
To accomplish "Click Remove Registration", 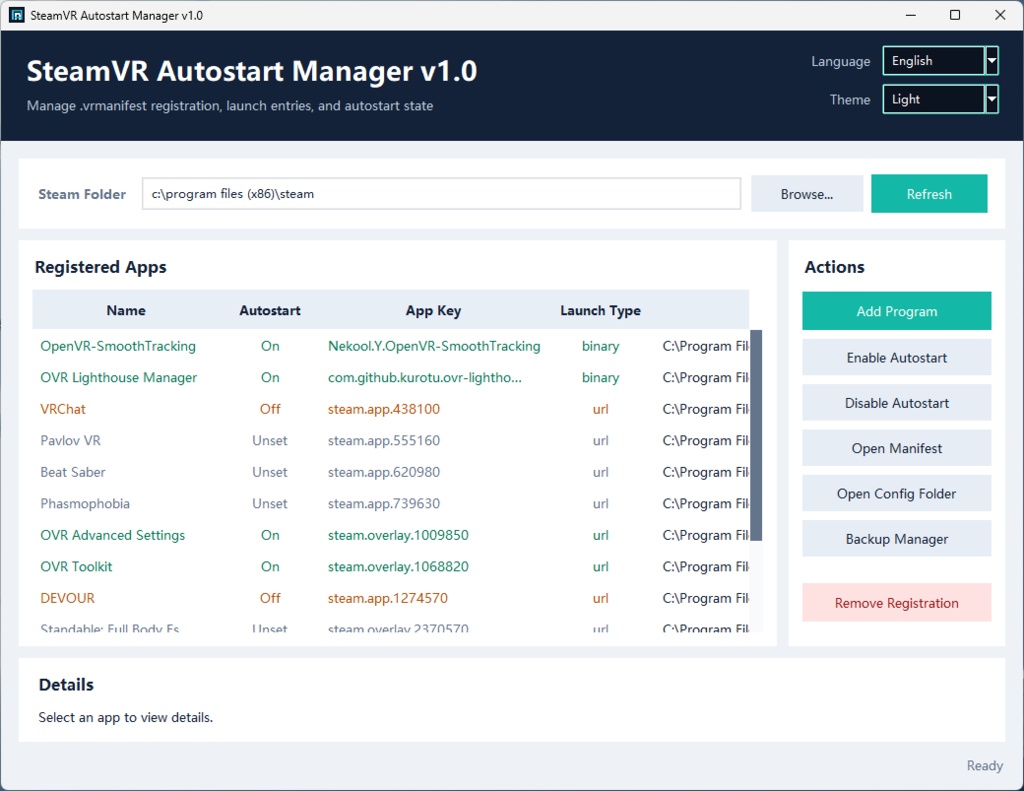I will (897, 602).
